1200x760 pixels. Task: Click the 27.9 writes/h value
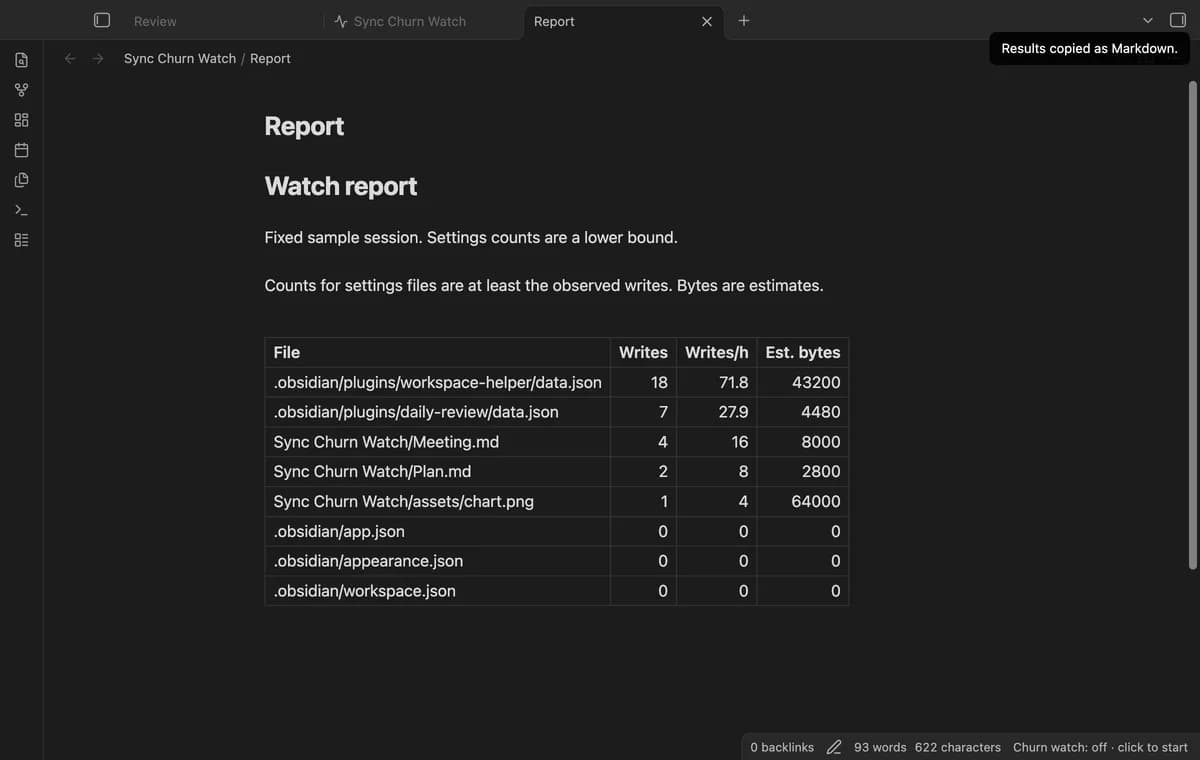(x=733, y=412)
